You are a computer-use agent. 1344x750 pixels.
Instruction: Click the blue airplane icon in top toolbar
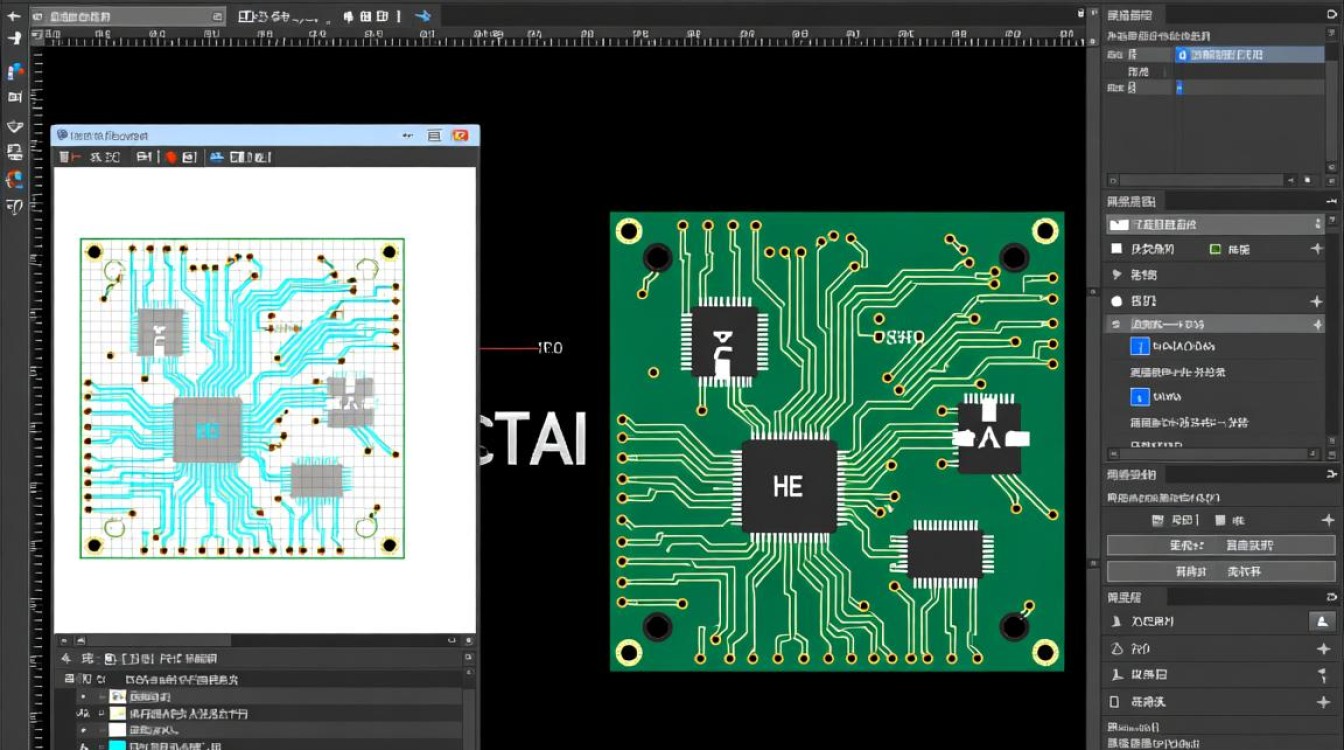point(423,16)
